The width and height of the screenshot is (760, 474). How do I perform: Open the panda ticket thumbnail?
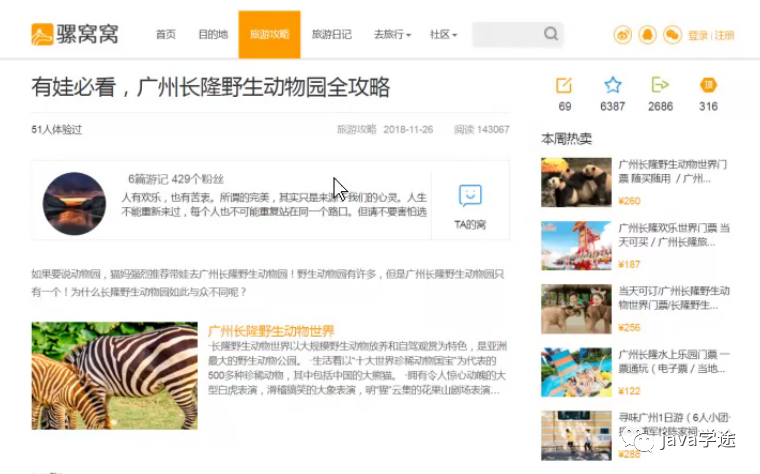[x=576, y=182]
